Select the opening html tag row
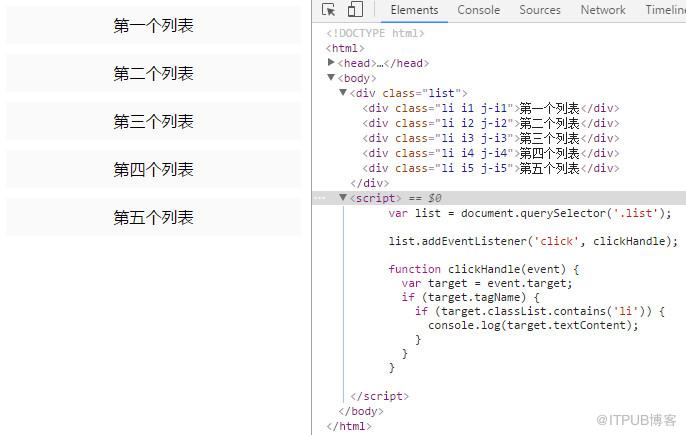Viewport: 686px width, 435px height. click(x=345, y=48)
